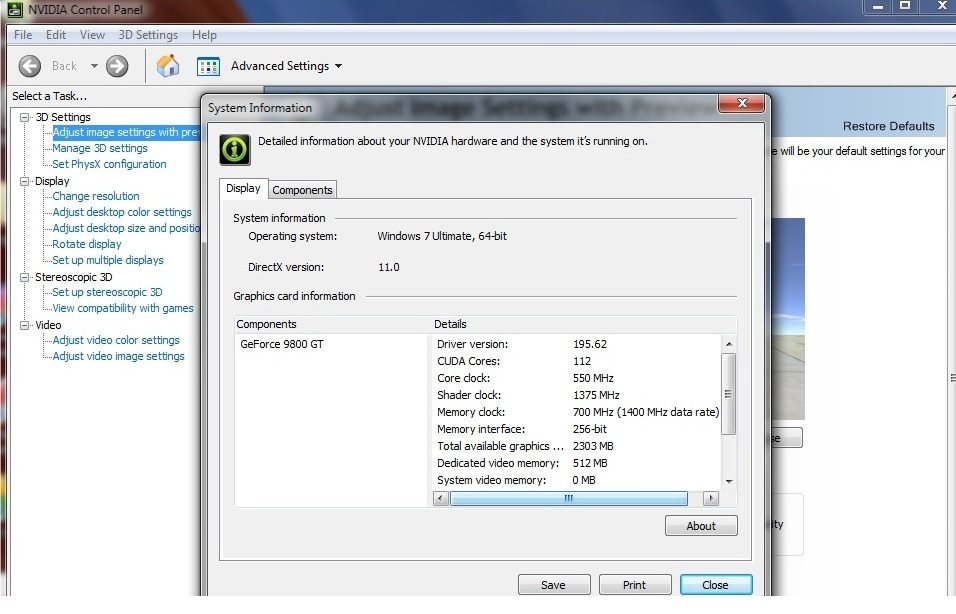
Task: Select Adjust video image settings
Action: click(x=118, y=356)
